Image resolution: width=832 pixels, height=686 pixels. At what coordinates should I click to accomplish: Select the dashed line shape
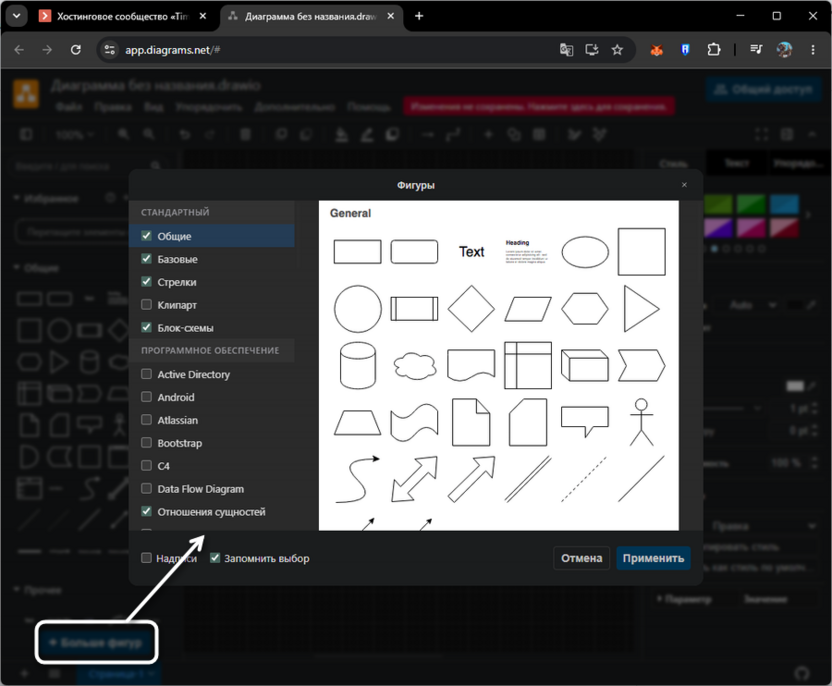click(x=585, y=479)
